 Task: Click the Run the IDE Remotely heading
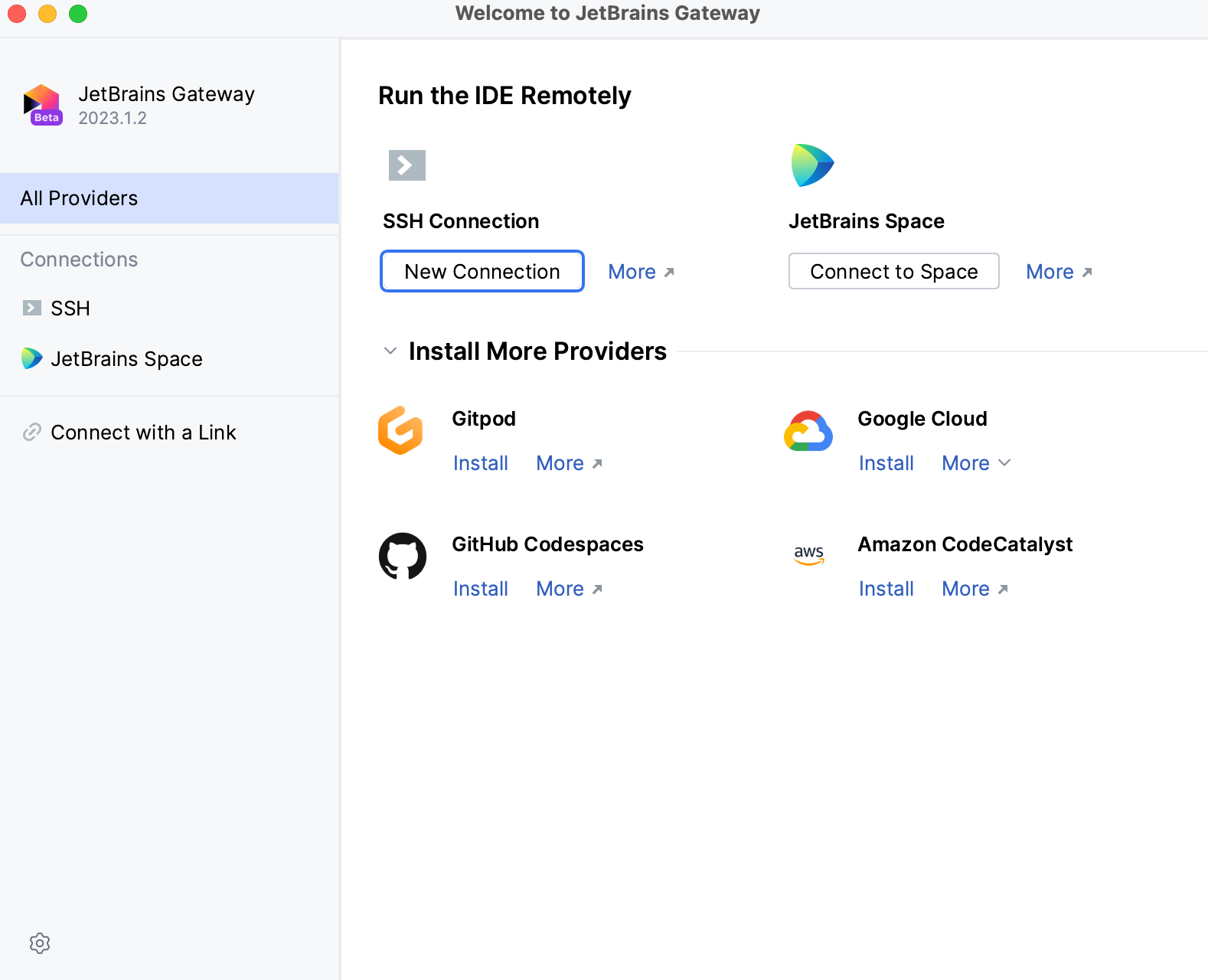point(504,96)
